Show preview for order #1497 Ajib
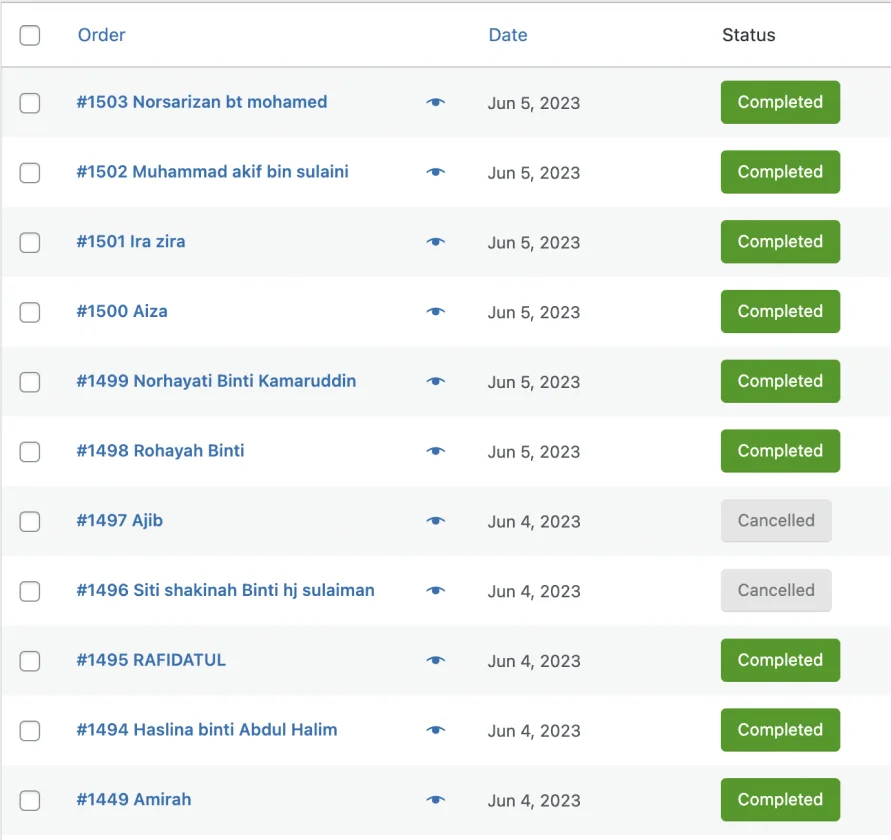 coord(435,521)
